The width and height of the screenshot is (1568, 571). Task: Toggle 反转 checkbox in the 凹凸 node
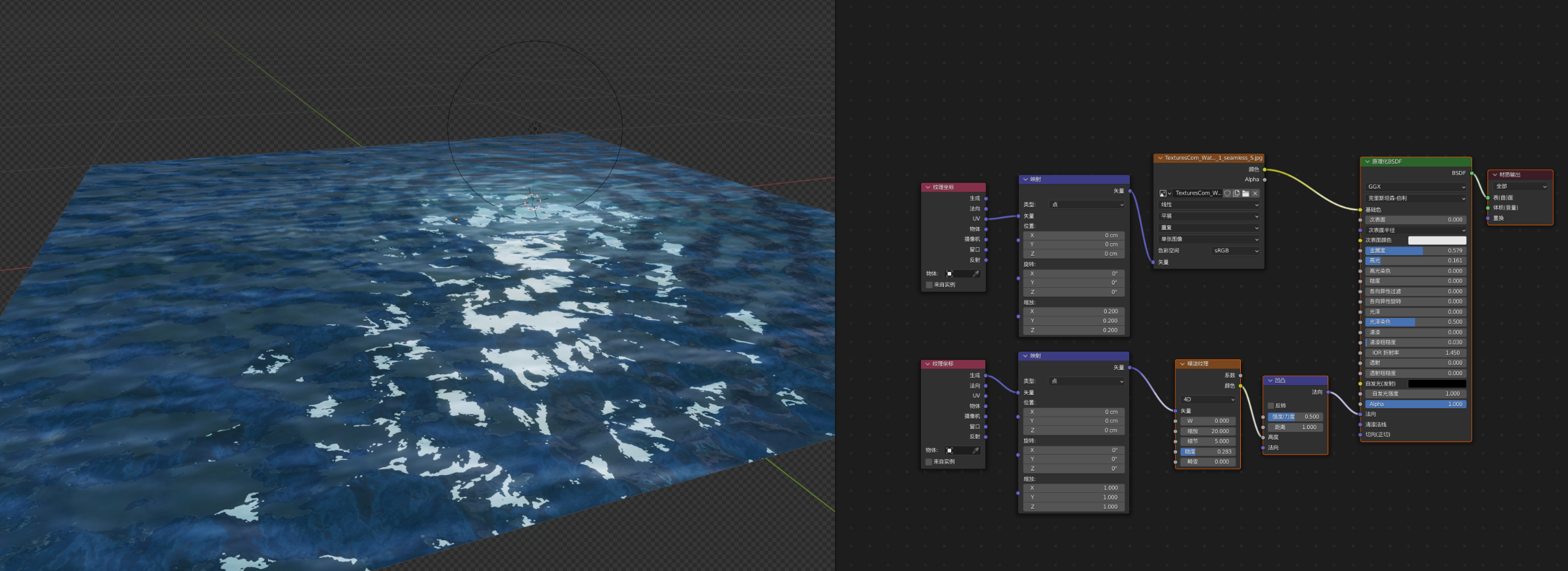click(x=1270, y=406)
